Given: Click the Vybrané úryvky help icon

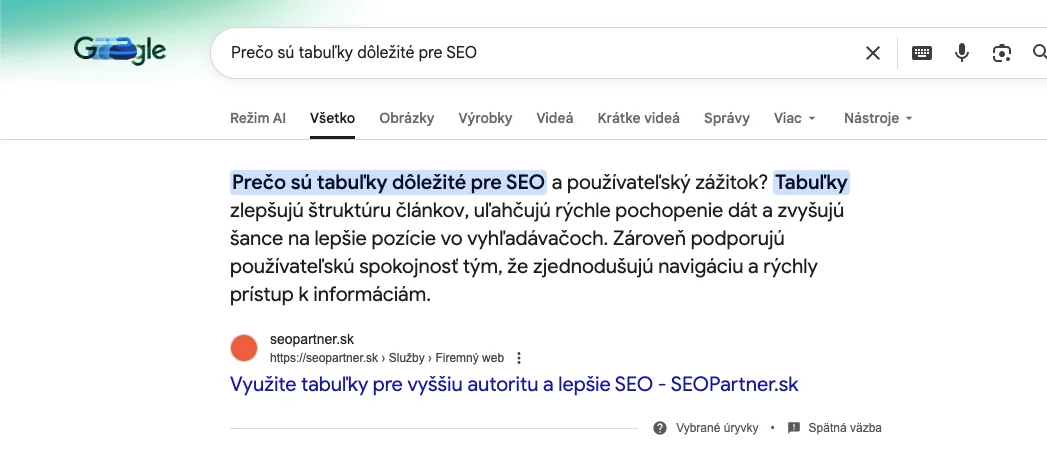Looking at the screenshot, I should (x=660, y=428).
